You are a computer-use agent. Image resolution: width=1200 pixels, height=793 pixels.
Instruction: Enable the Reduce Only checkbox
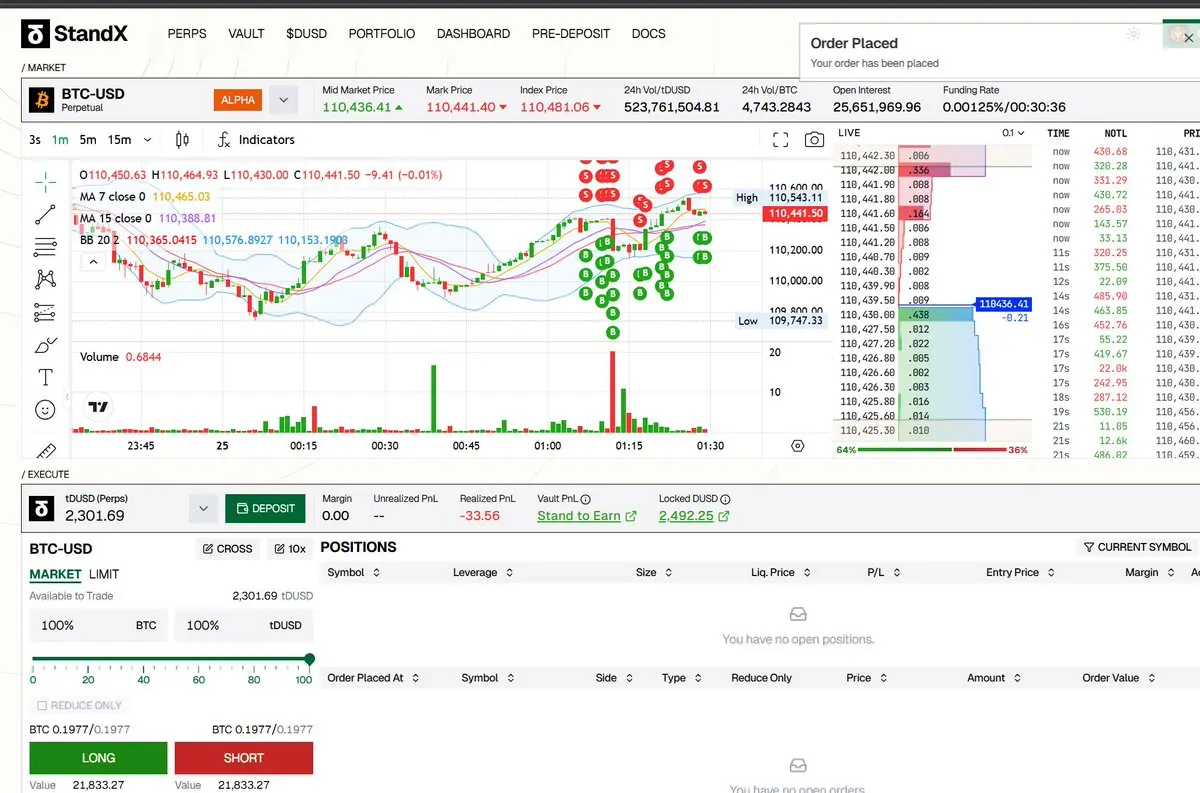41,706
